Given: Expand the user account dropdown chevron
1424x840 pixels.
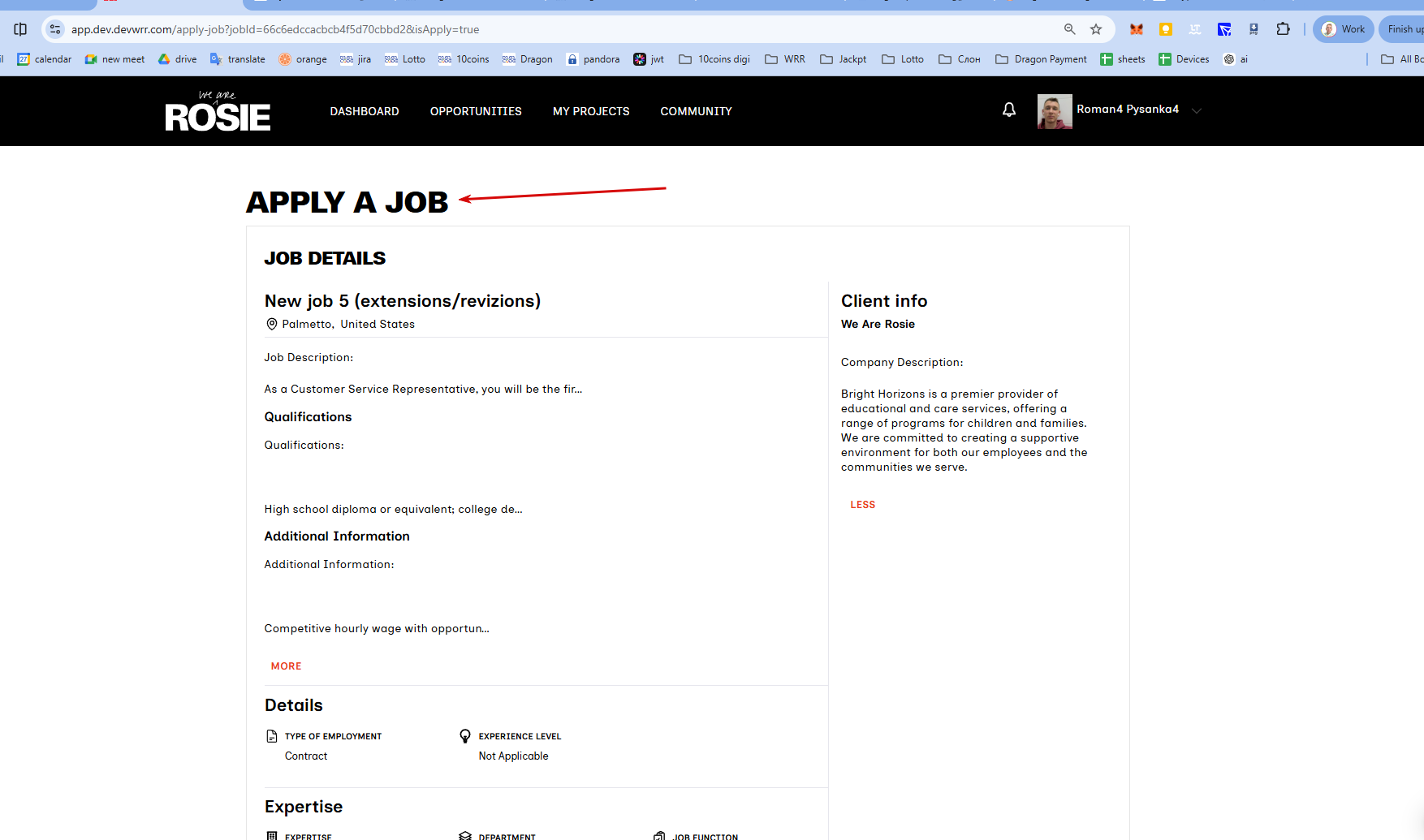Looking at the screenshot, I should pyautogui.click(x=1196, y=111).
